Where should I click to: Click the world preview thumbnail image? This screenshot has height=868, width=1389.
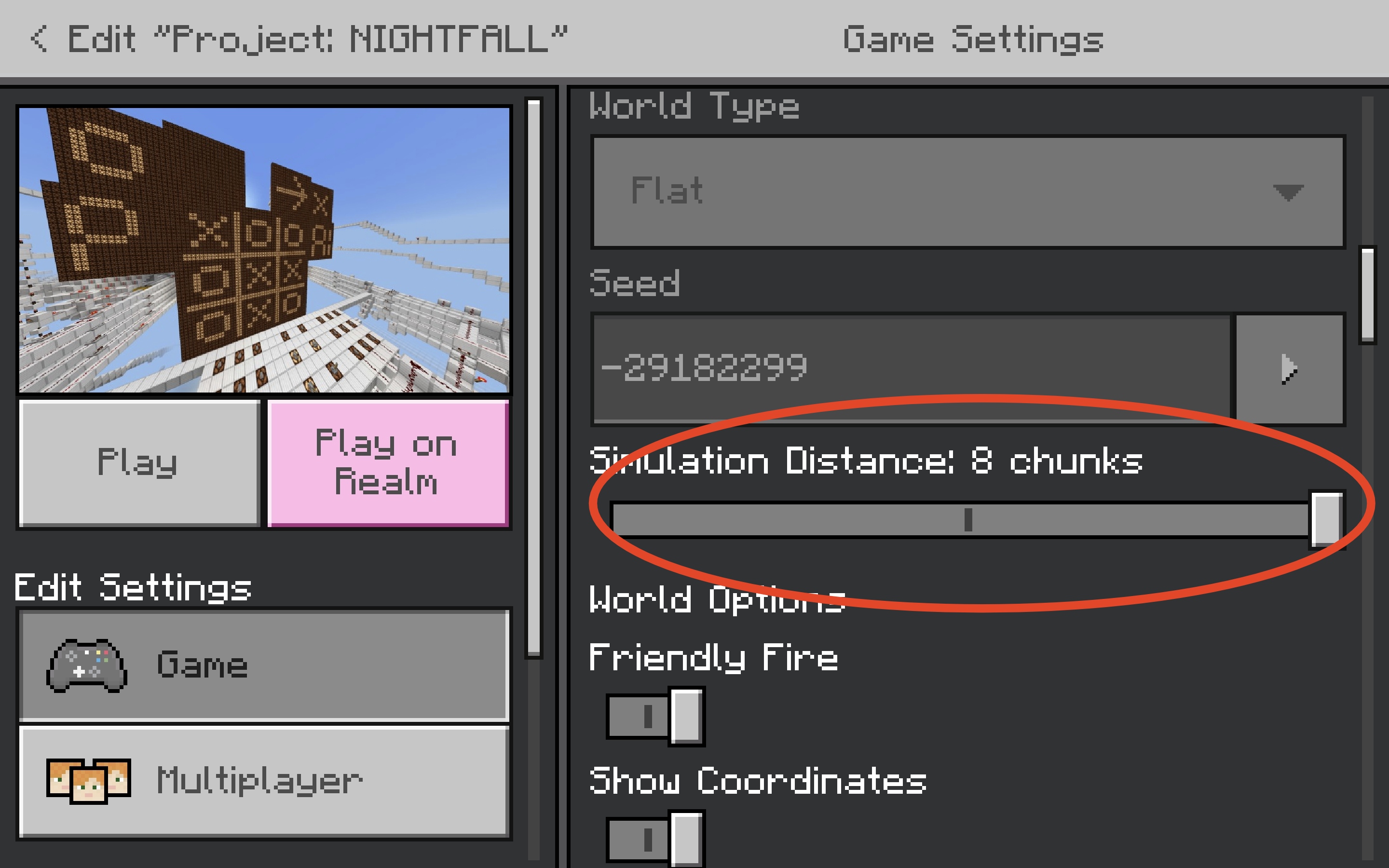point(264,250)
